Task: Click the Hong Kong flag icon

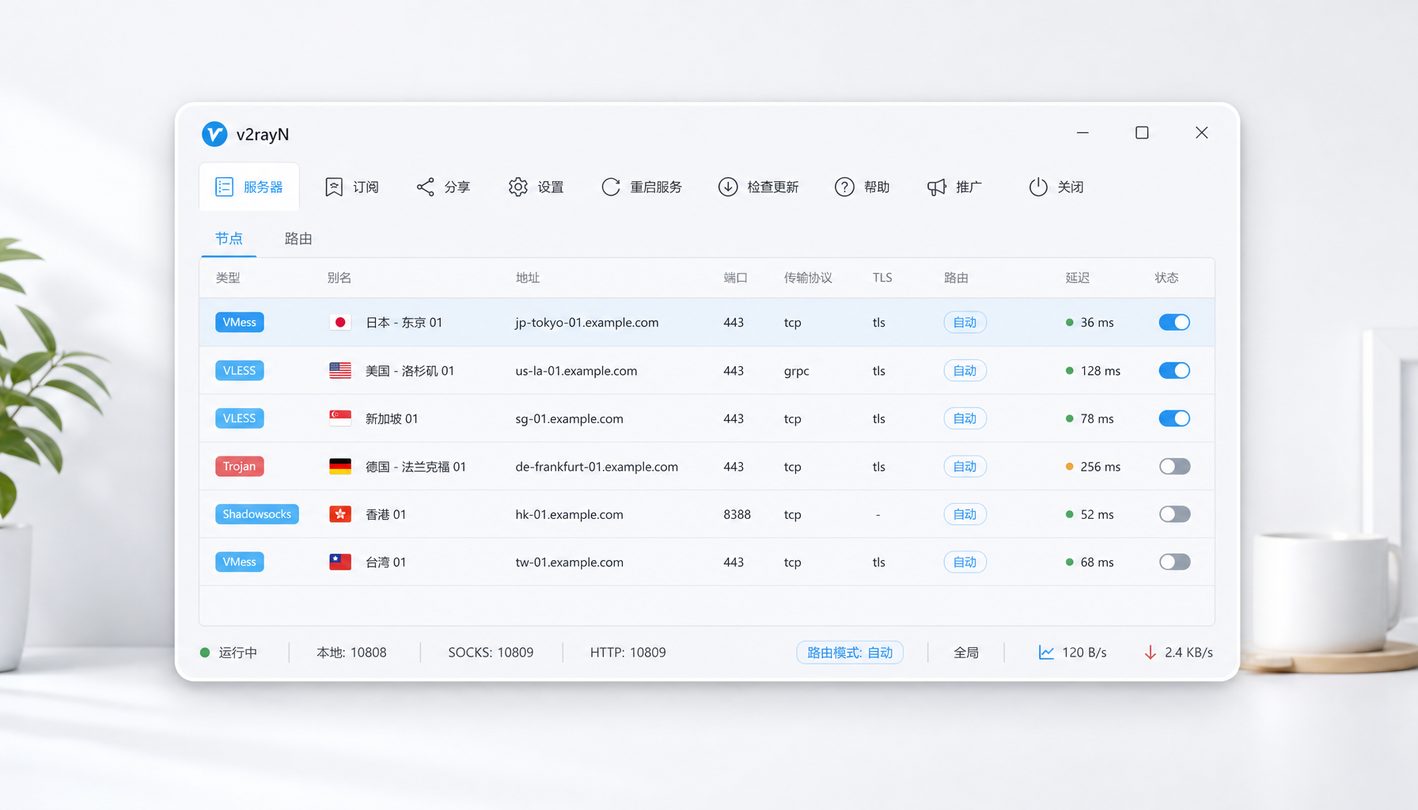Action: coord(340,514)
